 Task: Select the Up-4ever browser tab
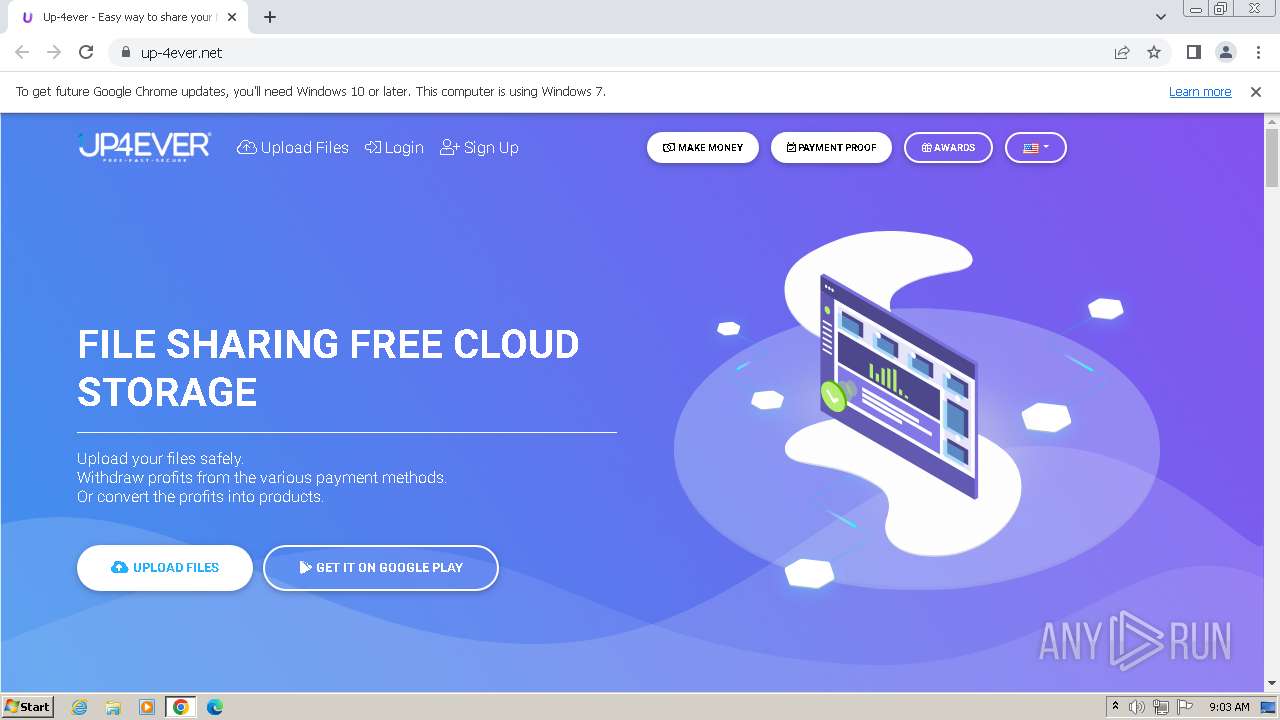130,17
